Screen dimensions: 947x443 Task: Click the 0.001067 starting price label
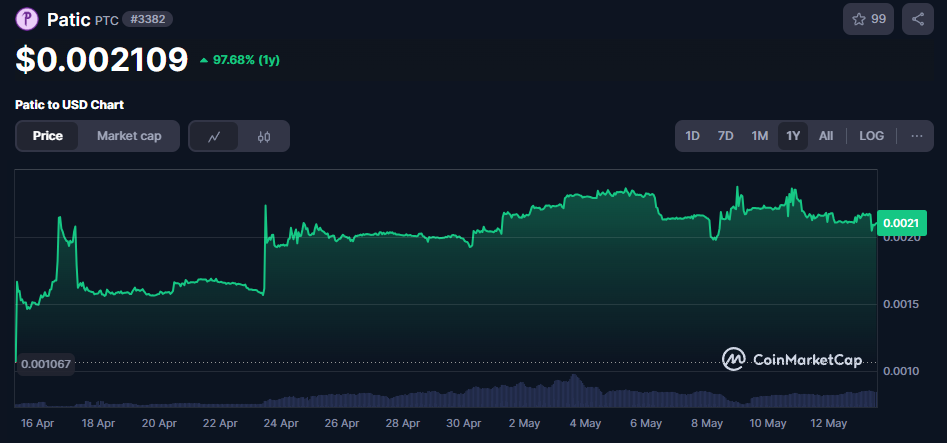[x=46, y=364]
